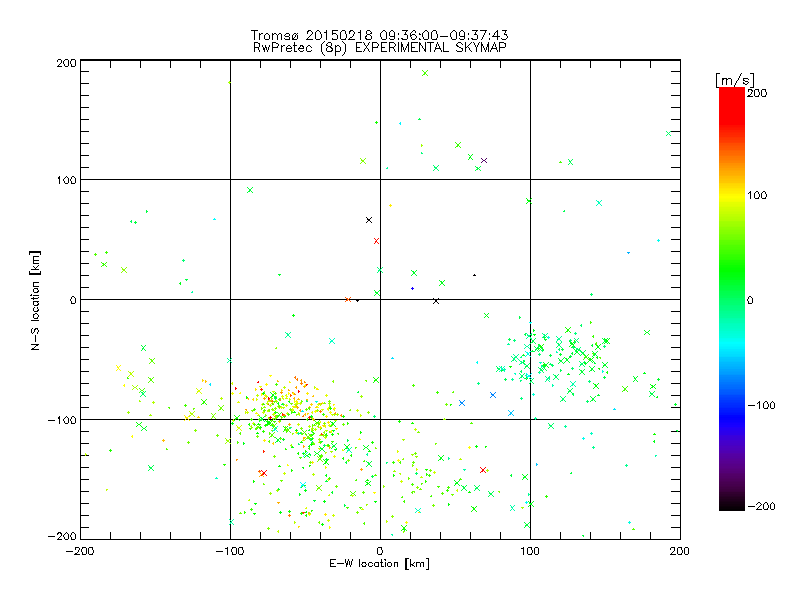The image size is (800, 600).
Task: Click the black X marker just below zero line
Action: [x=436, y=302]
